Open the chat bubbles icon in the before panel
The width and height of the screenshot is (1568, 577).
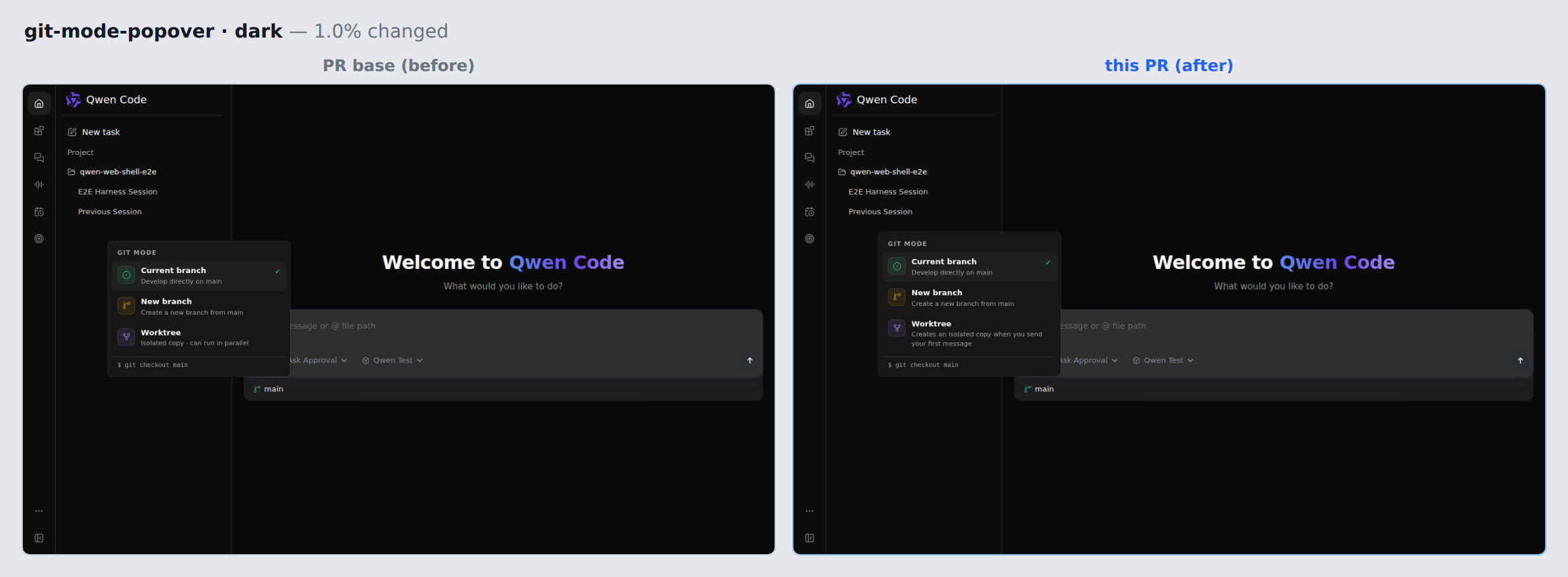pos(39,158)
